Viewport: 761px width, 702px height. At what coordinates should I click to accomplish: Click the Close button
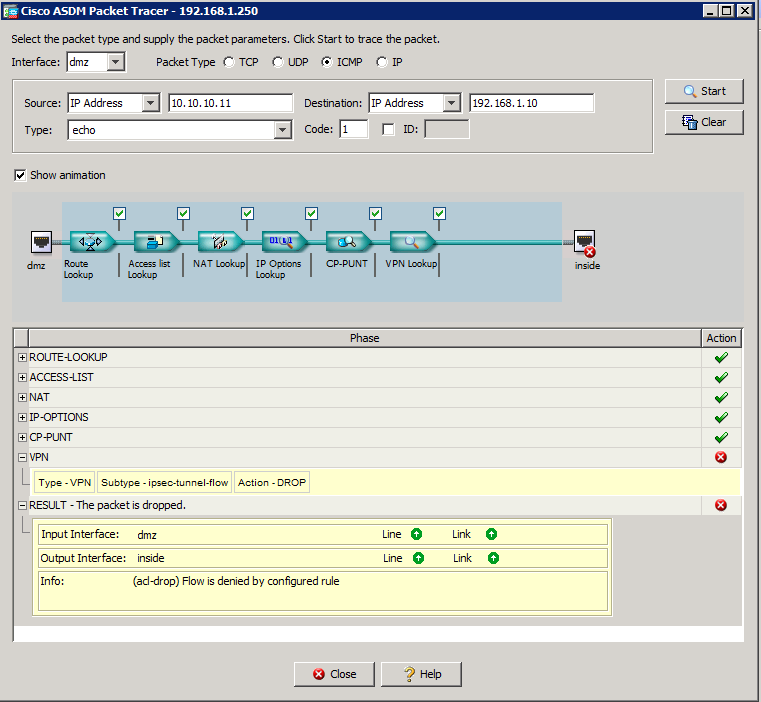click(334, 674)
